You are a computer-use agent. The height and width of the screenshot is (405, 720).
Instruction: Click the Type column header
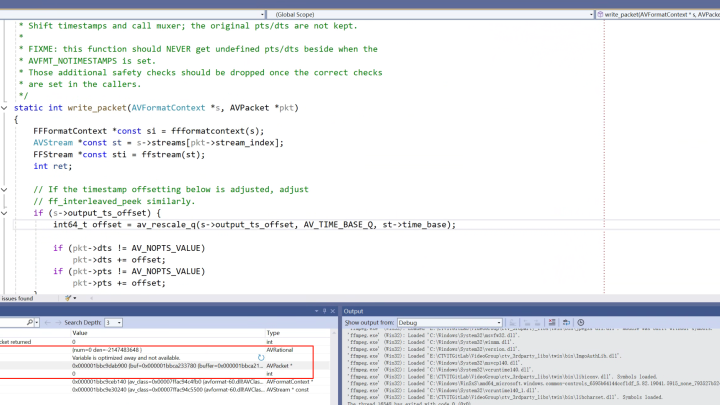point(273,333)
